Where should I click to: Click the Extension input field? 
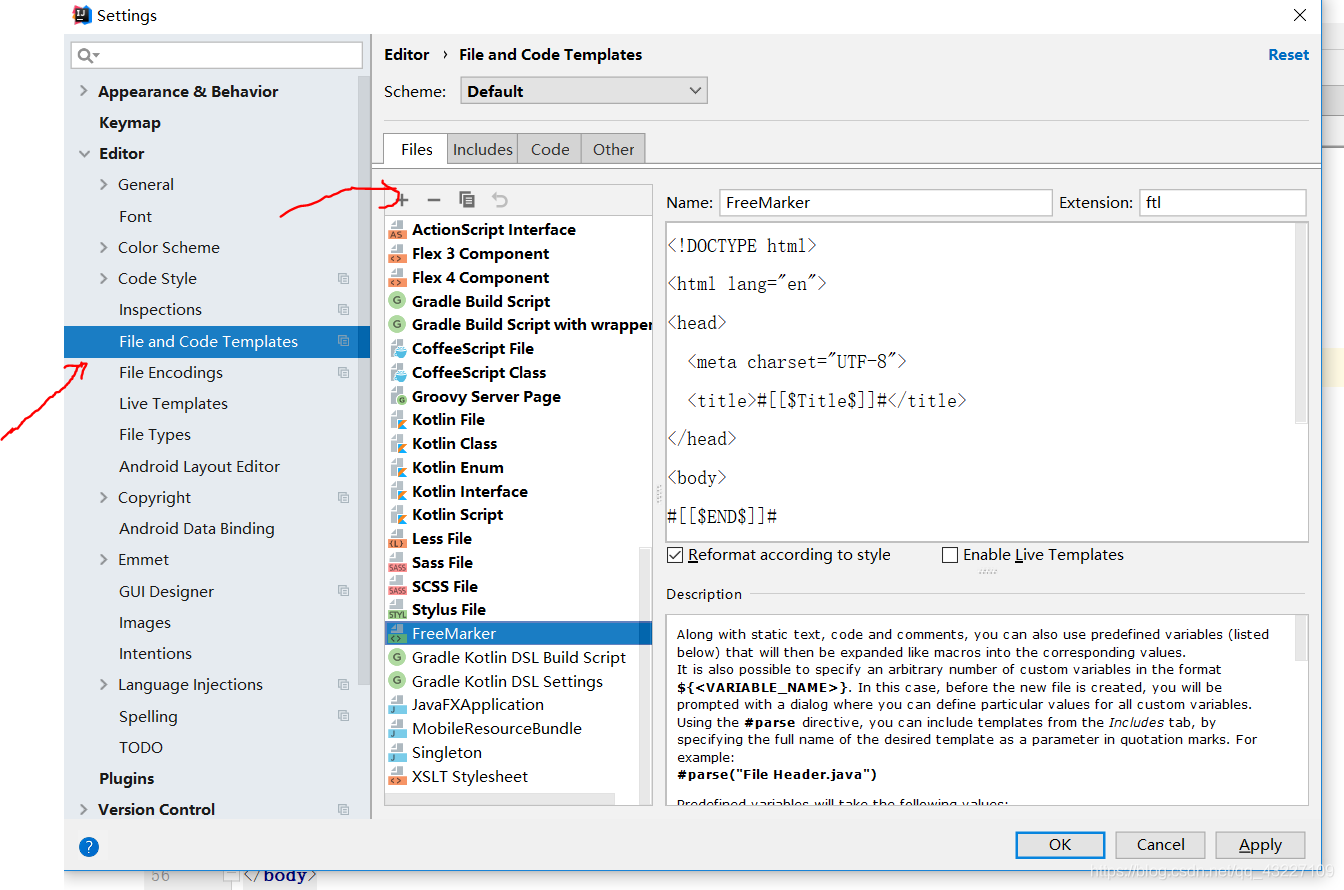coord(1223,202)
